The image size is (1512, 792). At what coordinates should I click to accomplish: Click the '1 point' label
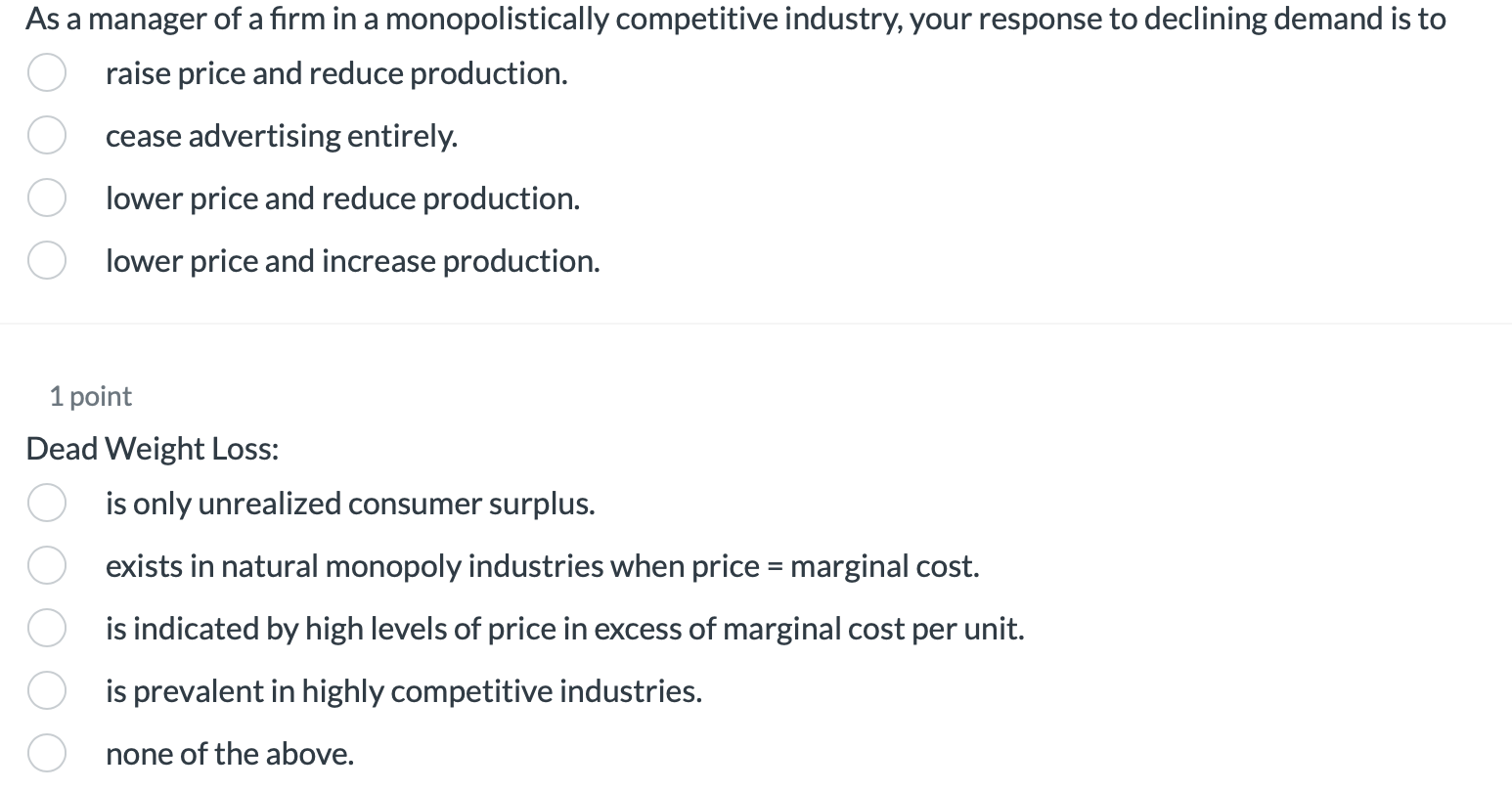90,396
